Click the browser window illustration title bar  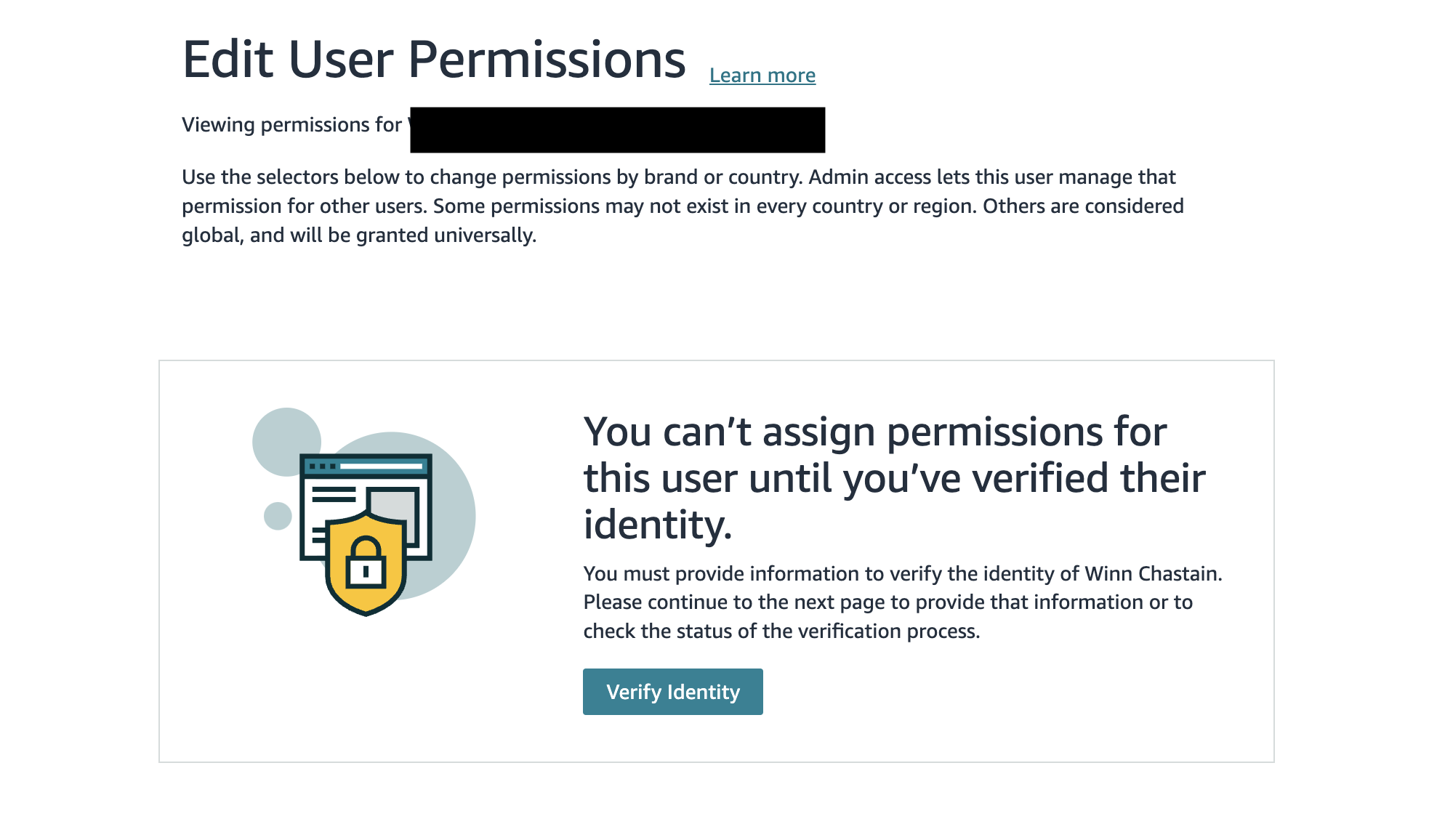click(366, 465)
